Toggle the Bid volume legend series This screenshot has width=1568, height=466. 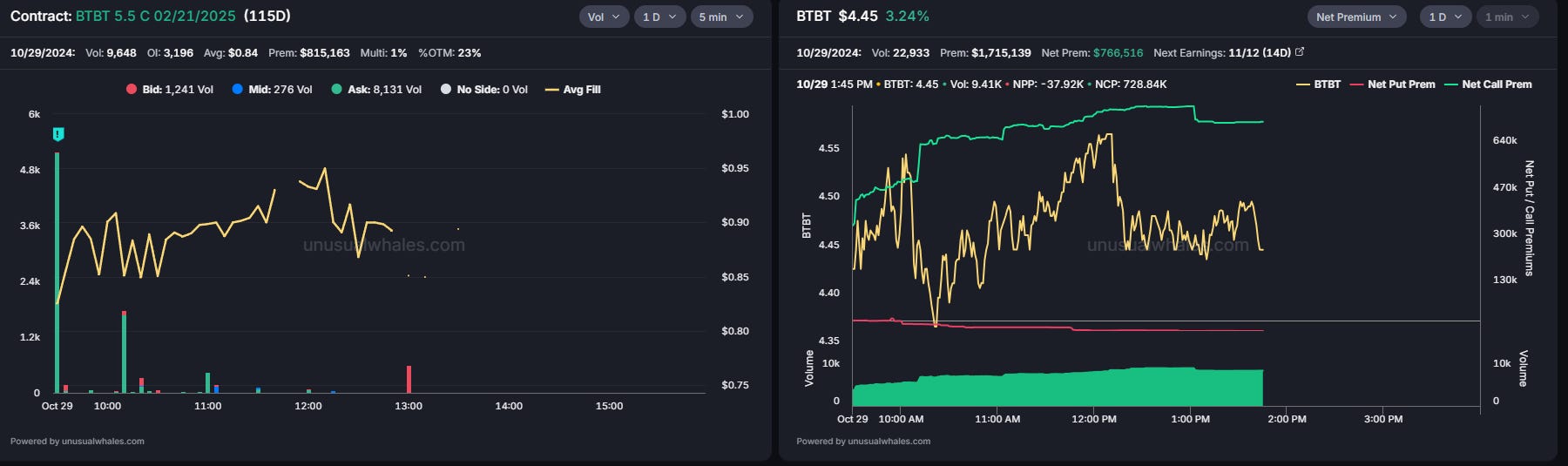tap(170, 89)
